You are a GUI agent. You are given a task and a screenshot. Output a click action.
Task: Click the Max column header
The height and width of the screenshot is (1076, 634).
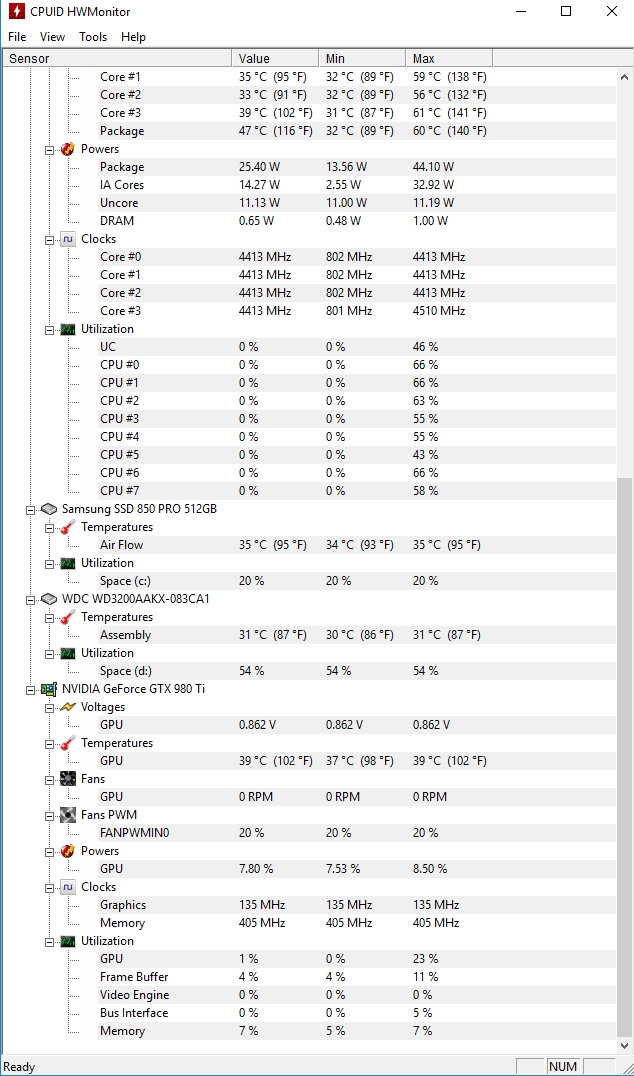[423, 58]
